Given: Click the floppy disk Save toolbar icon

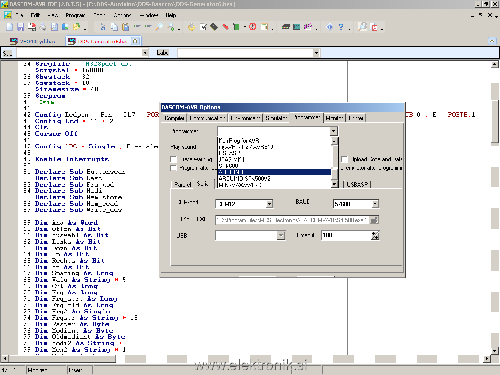Looking at the screenshot, I should (21, 27).
